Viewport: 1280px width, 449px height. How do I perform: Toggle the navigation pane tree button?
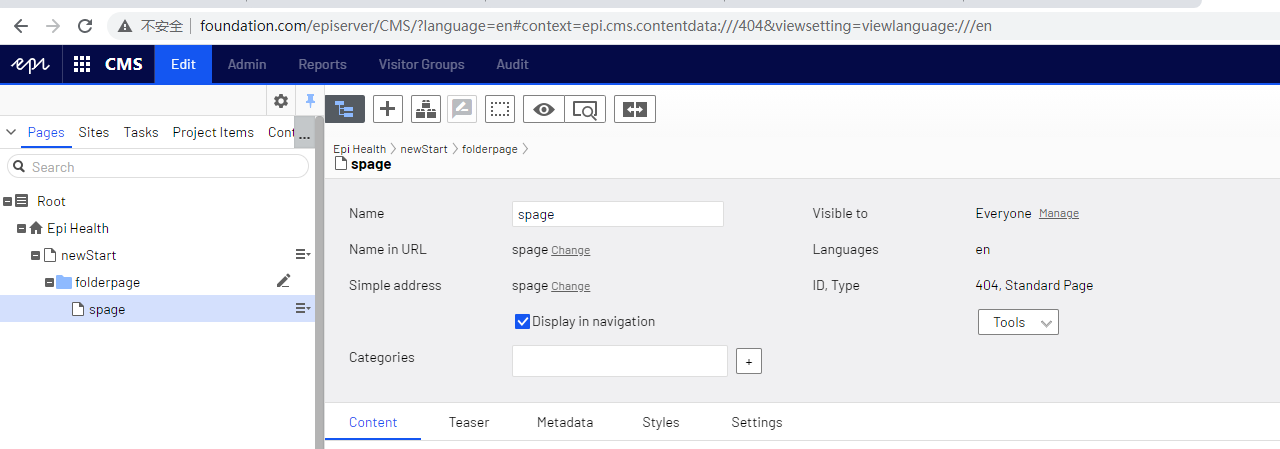pos(344,109)
